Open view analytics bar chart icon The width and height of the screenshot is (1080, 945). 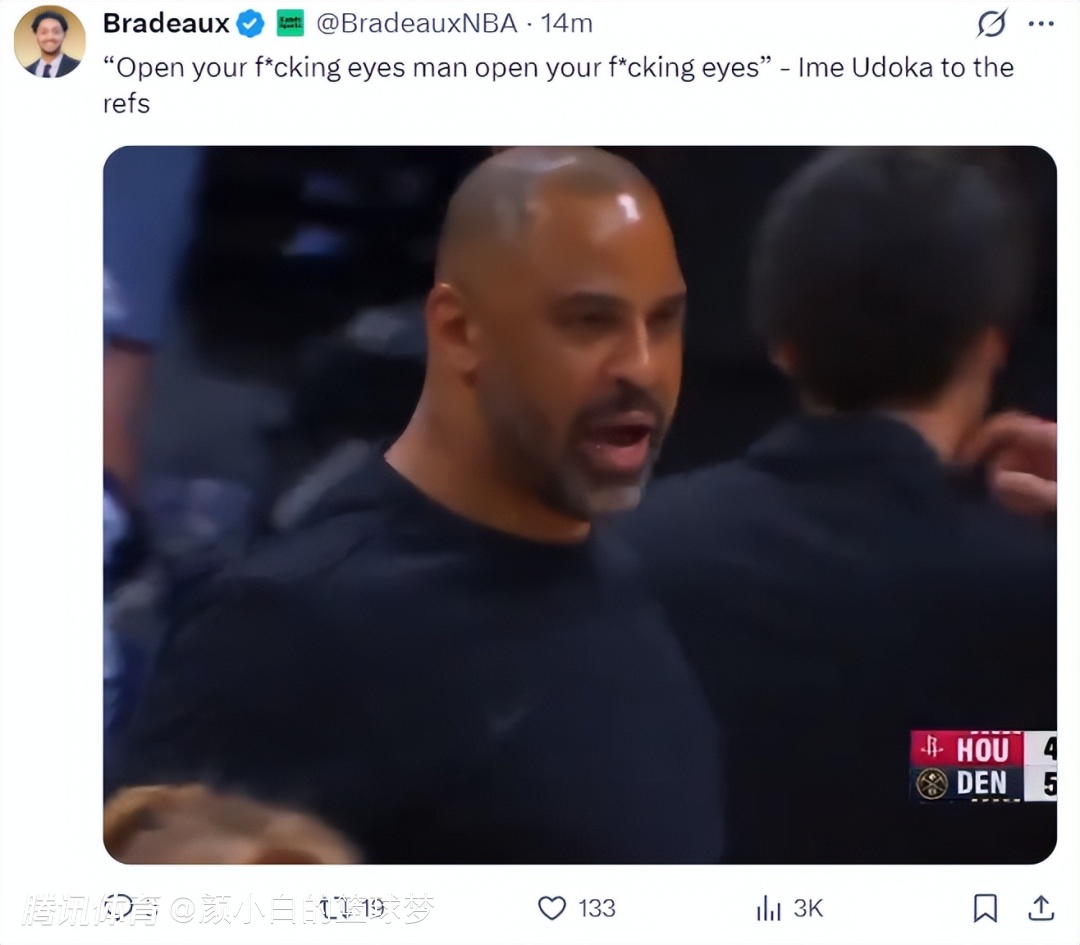768,908
